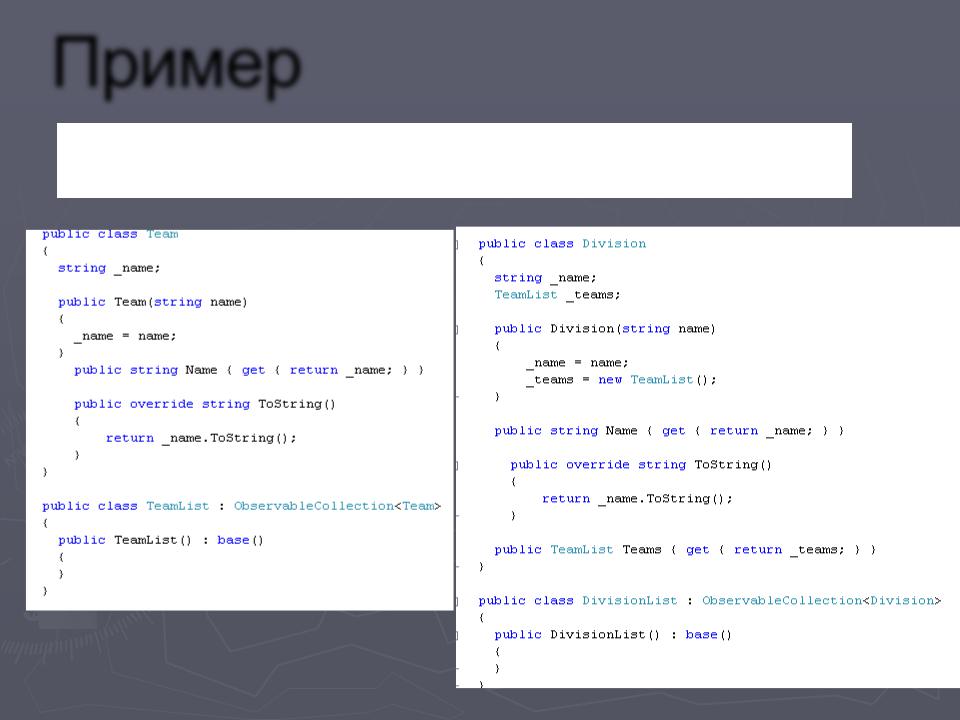Click the Name property line in Division class
960x720 pixels.
[x=669, y=431]
